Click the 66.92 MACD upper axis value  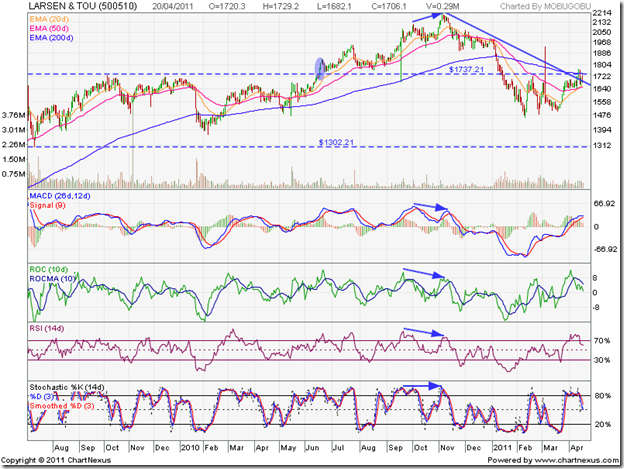[605, 204]
